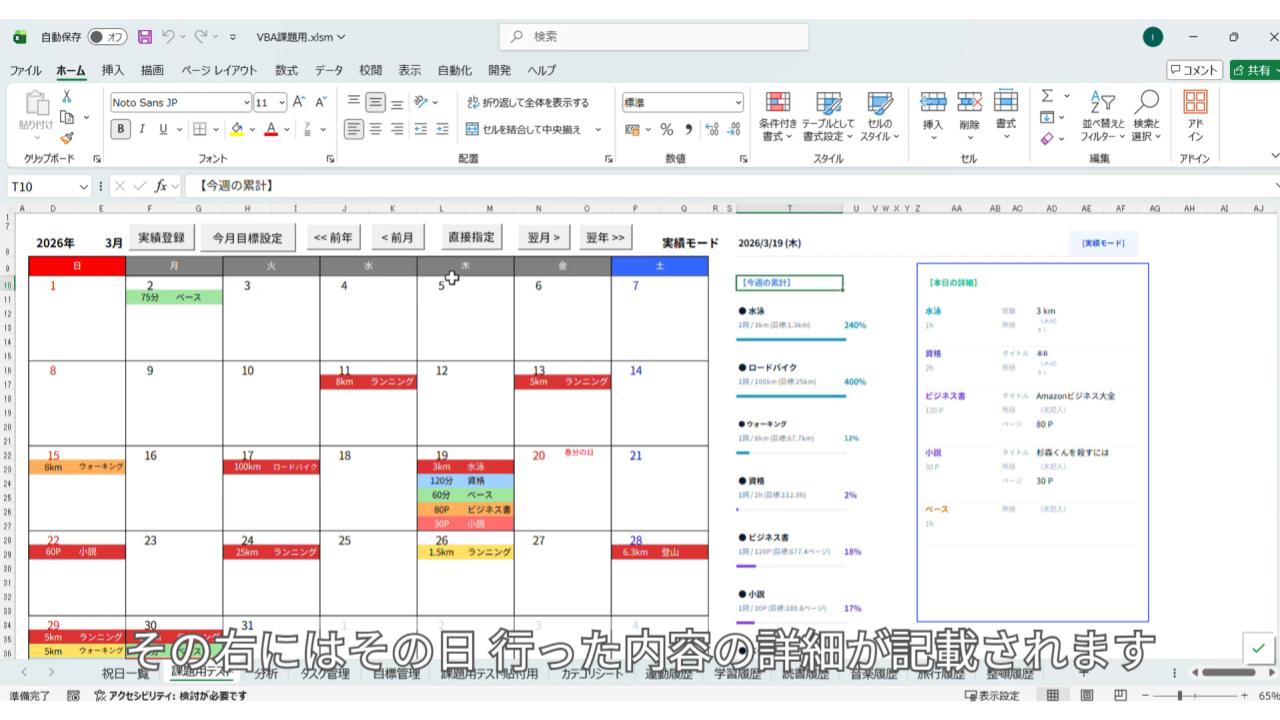Switch to the 分析 sheet tab
1280x720 pixels.
266,674
